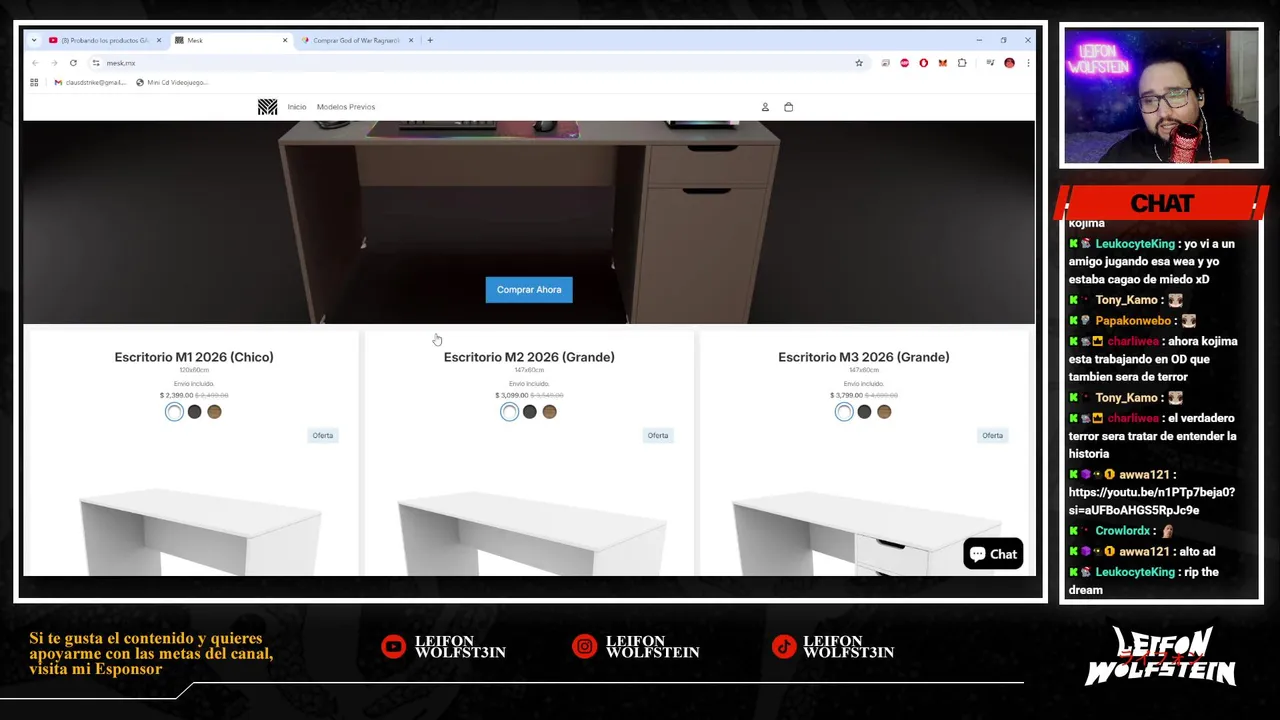Open the extensions puzzle menu
Viewport: 1280px width, 720px height.
click(962, 63)
